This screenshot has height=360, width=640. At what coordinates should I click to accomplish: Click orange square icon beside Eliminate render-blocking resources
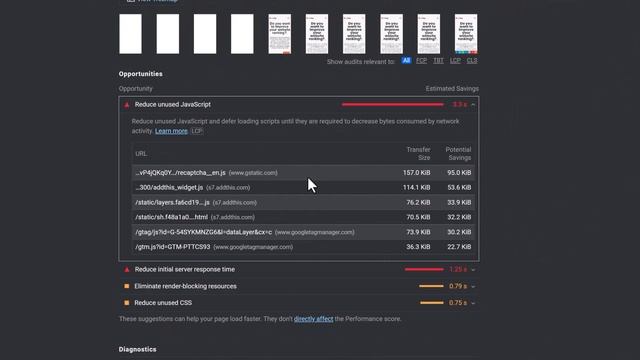(127, 286)
